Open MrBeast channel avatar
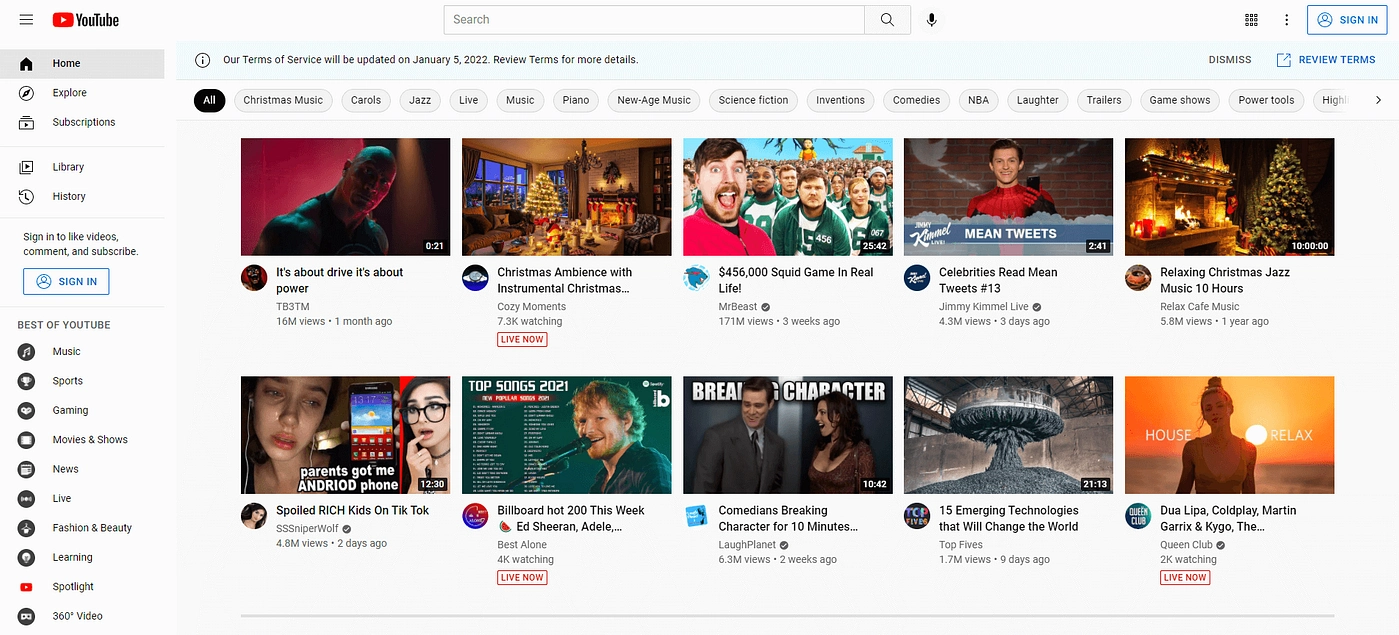This screenshot has width=1399, height=635. [696, 278]
